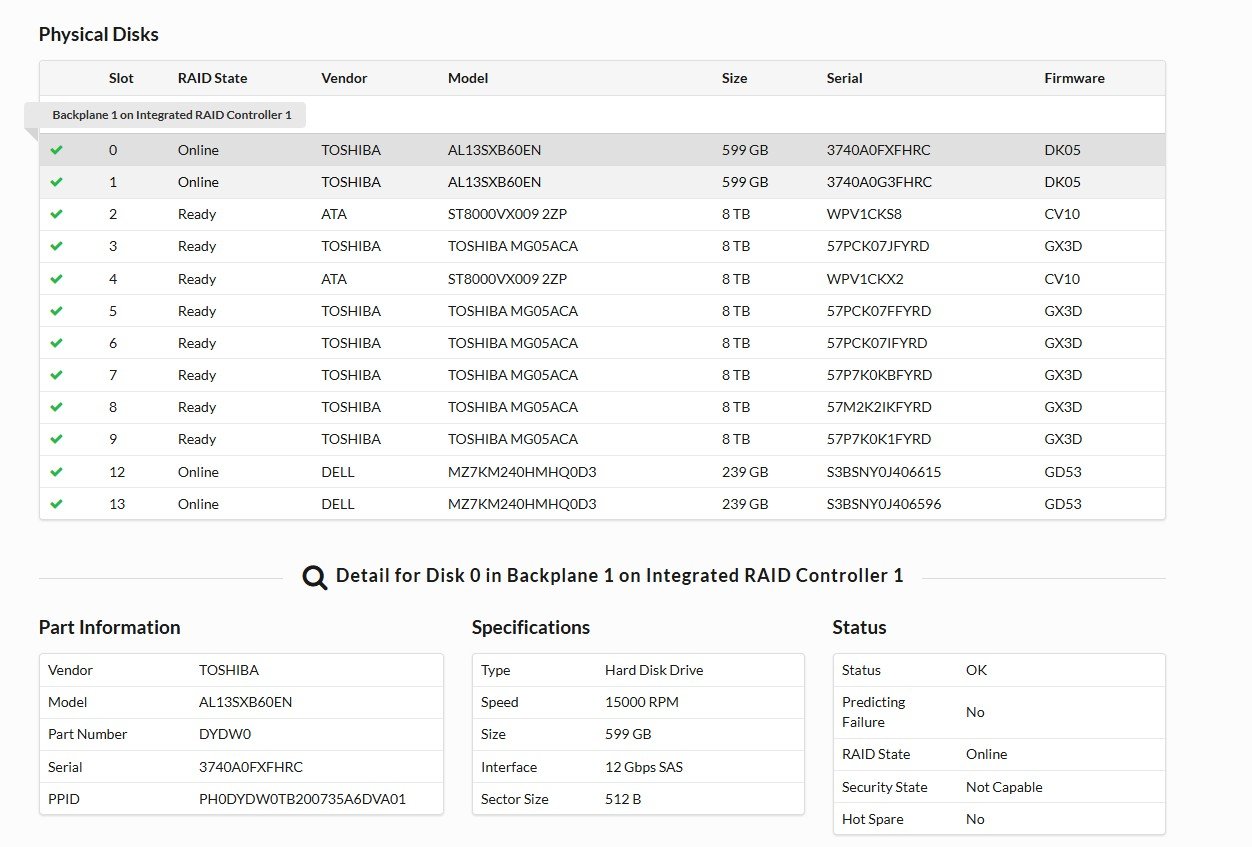1252x847 pixels.
Task: Select disk row with serial WPV1CKX2
Action: pyautogui.click(x=864, y=279)
